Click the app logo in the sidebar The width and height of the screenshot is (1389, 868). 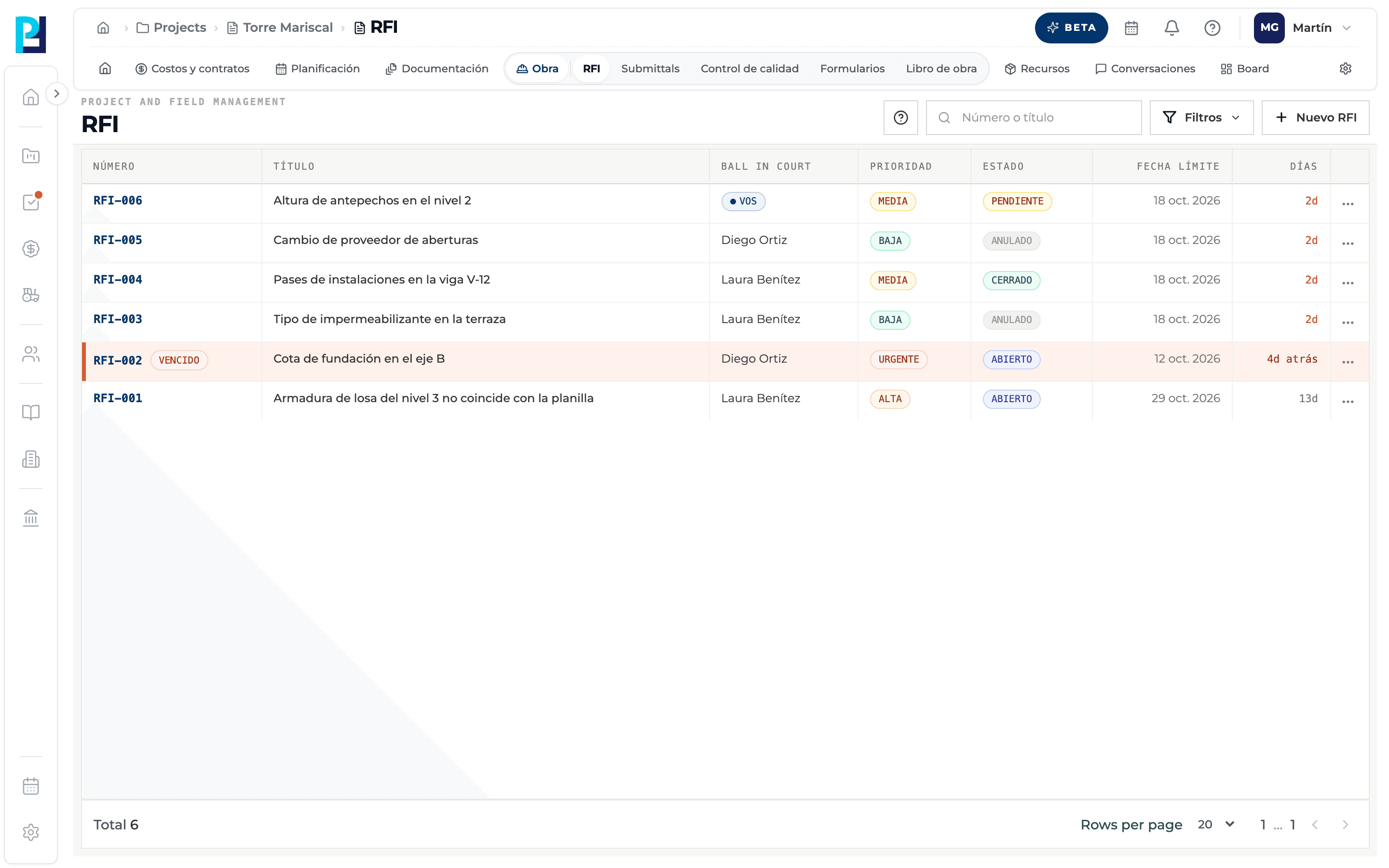click(x=30, y=34)
